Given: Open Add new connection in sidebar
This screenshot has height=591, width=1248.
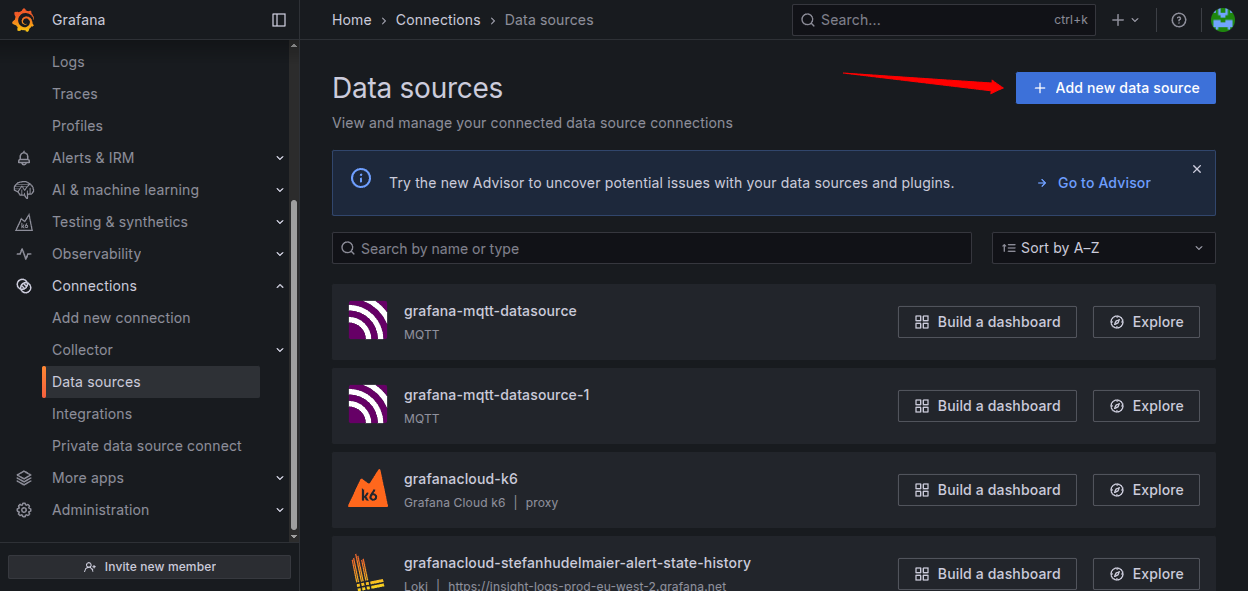Looking at the screenshot, I should point(121,318).
